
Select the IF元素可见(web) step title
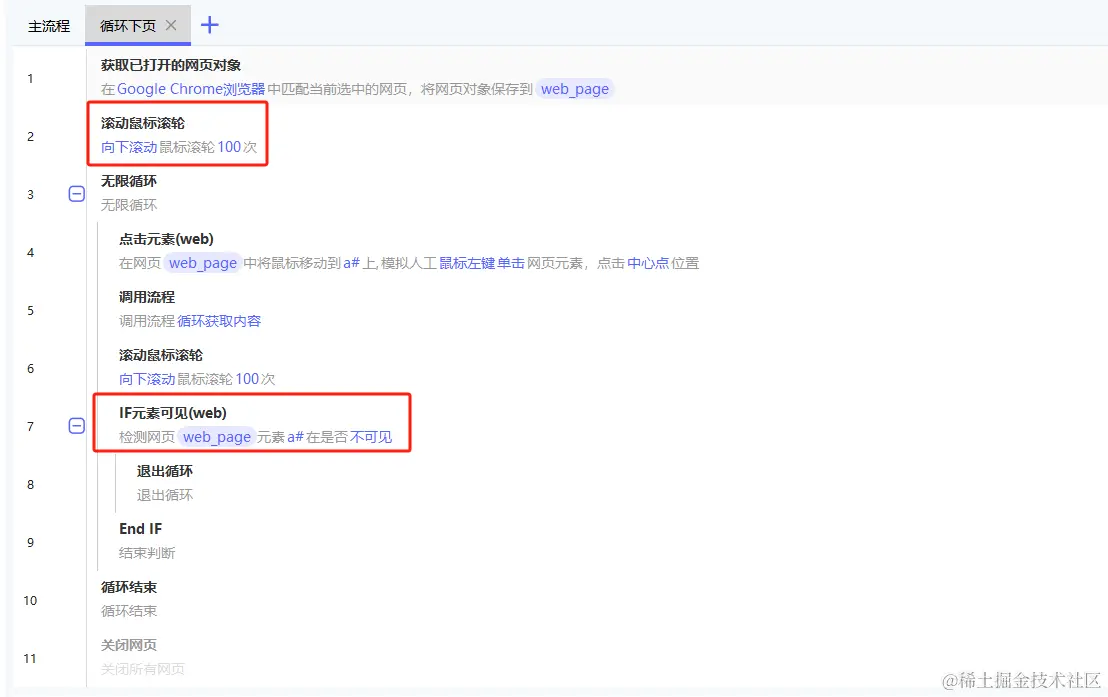pyautogui.click(x=173, y=413)
